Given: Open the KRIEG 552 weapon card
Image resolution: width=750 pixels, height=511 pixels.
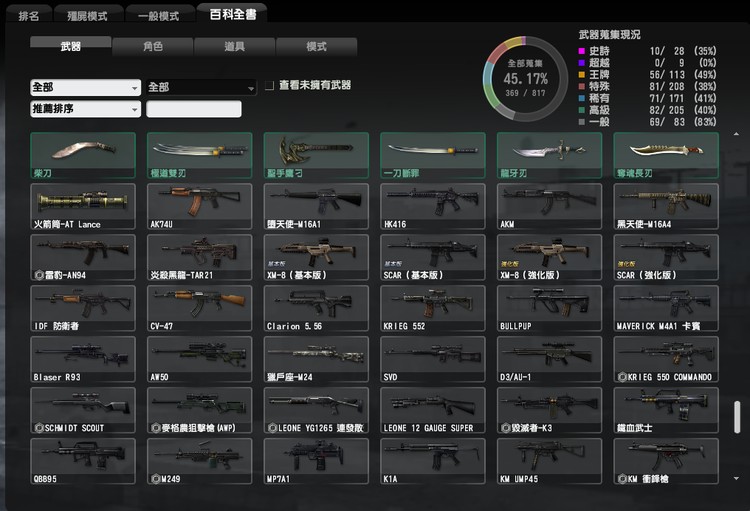Looking at the screenshot, I should 433,308.
